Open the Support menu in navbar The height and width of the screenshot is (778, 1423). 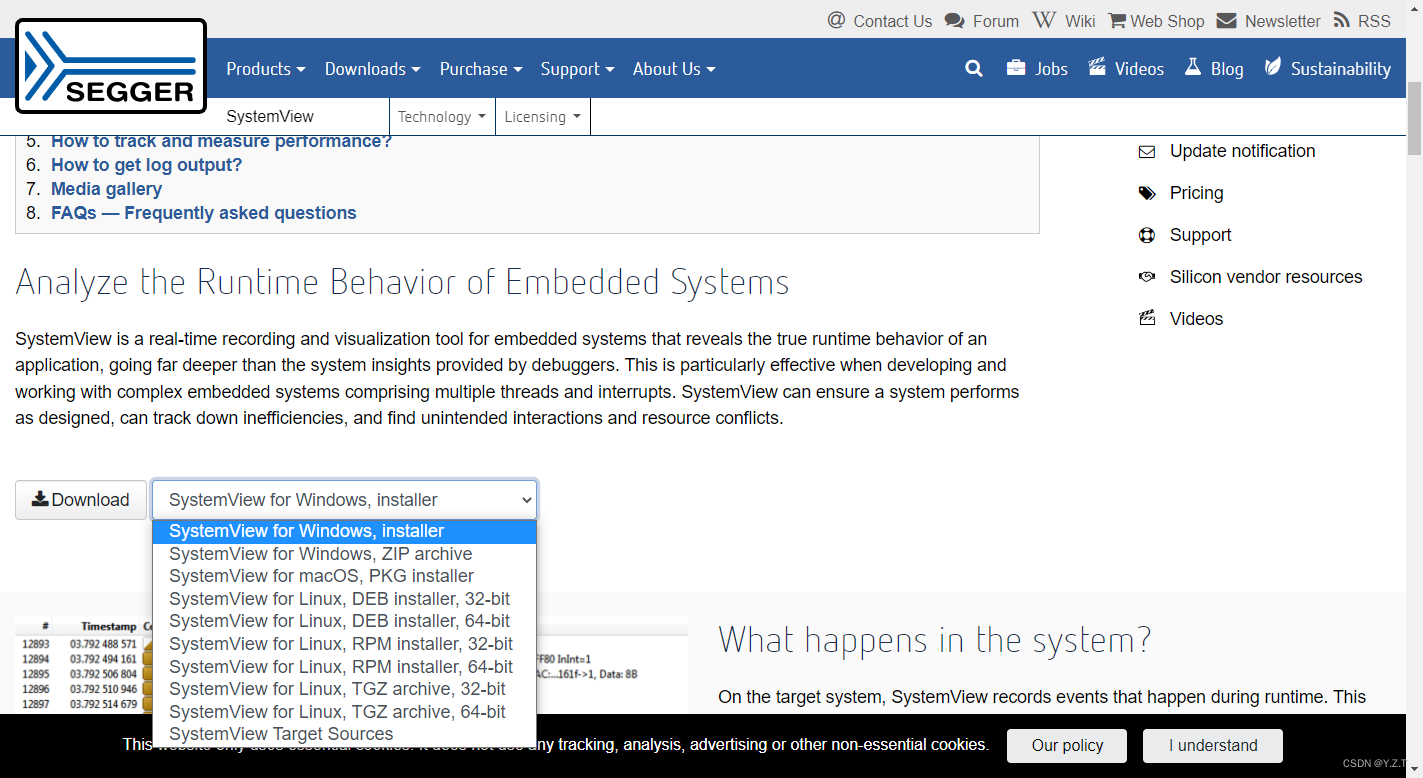(x=577, y=69)
